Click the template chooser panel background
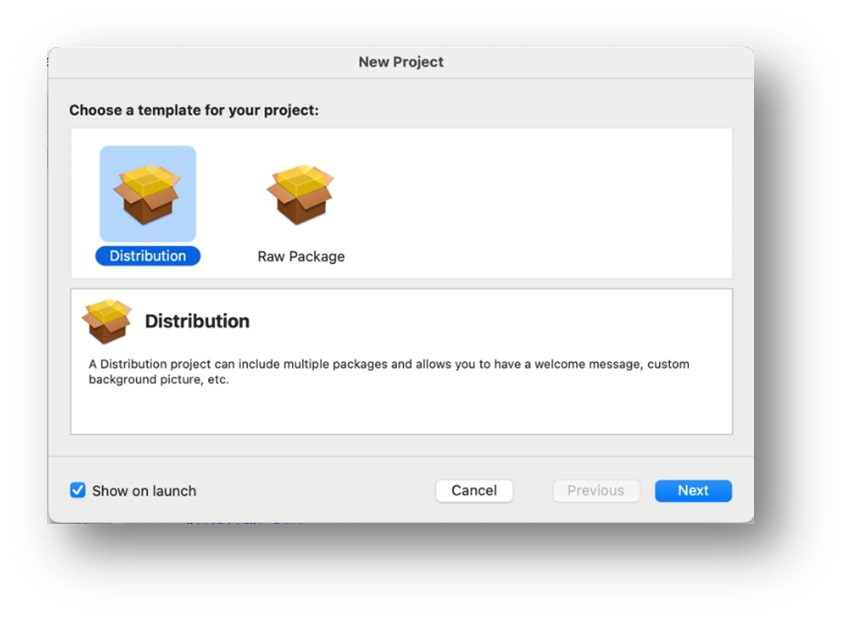The width and height of the screenshot is (849, 619). [550, 200]
